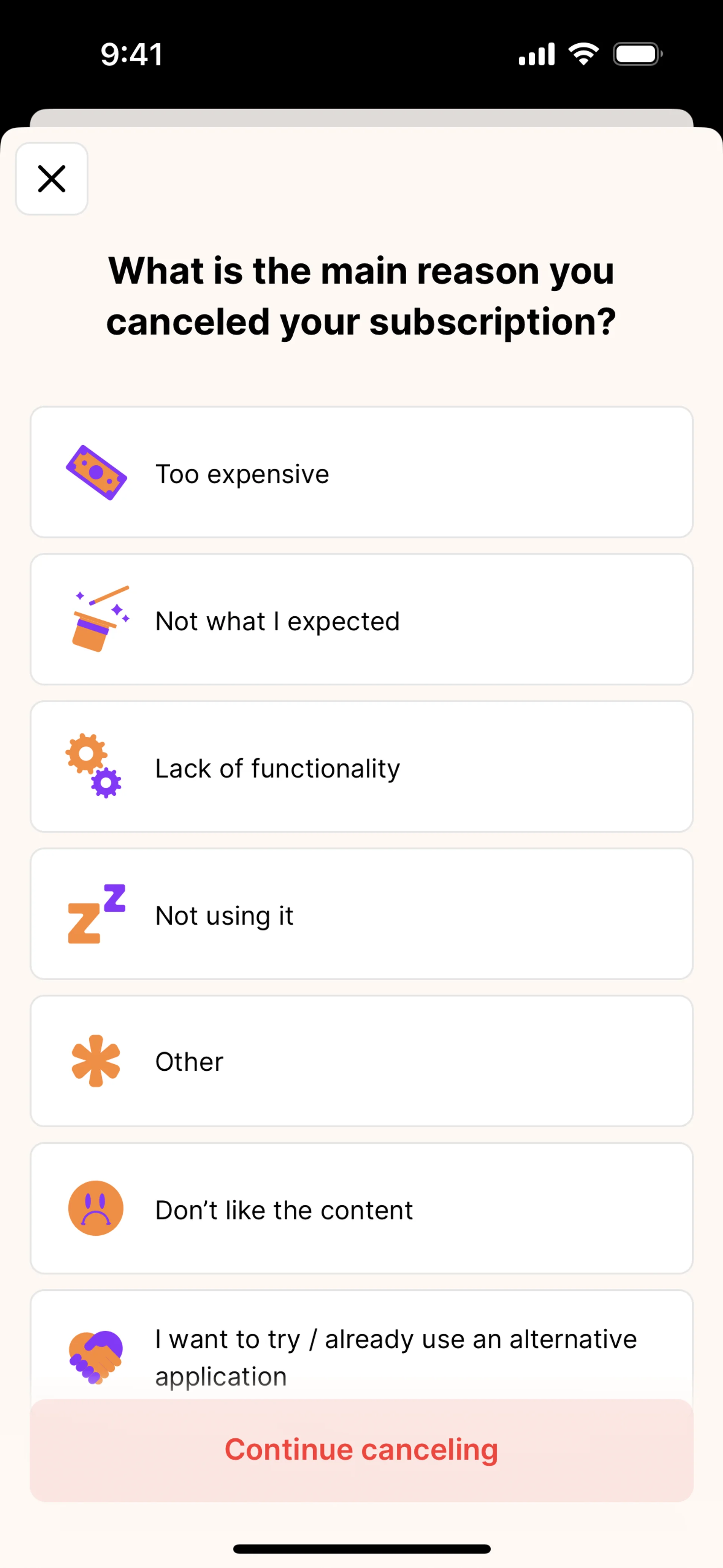Tap the sleeping Zz icon
Screen dimensions: 723x1568
pyautogui.click(x=96, y=914)
